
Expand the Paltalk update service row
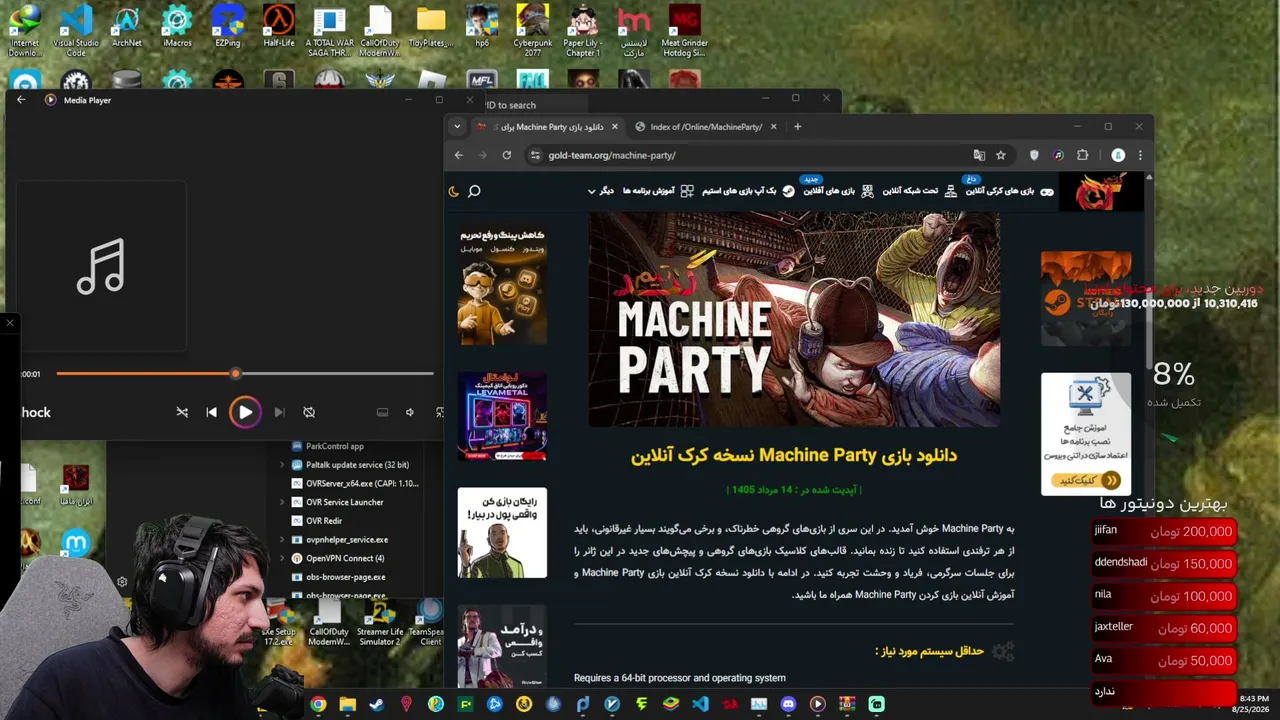coord(282,465)
